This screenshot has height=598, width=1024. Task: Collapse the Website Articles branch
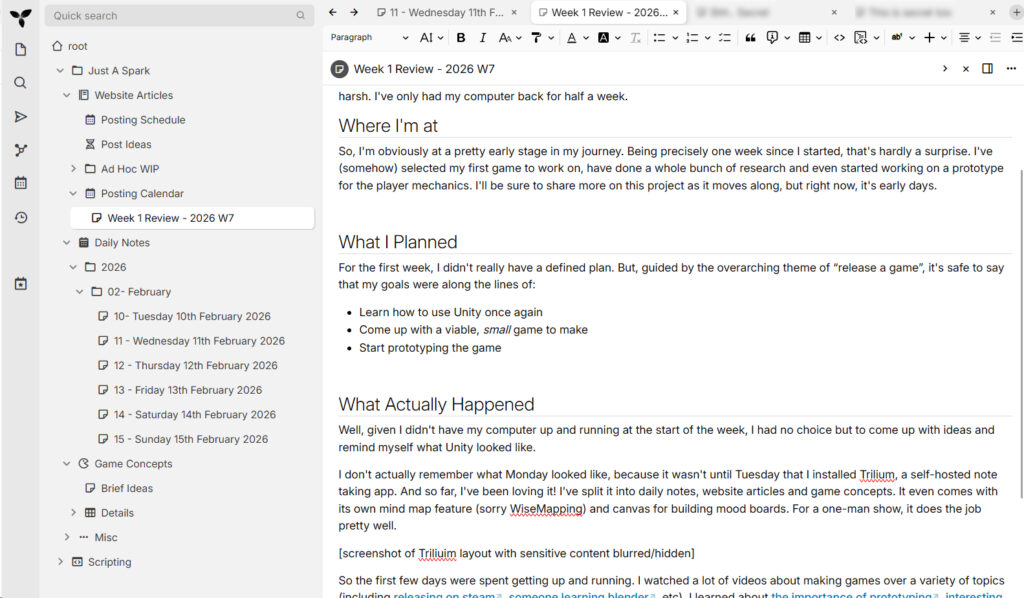(67, 95)
